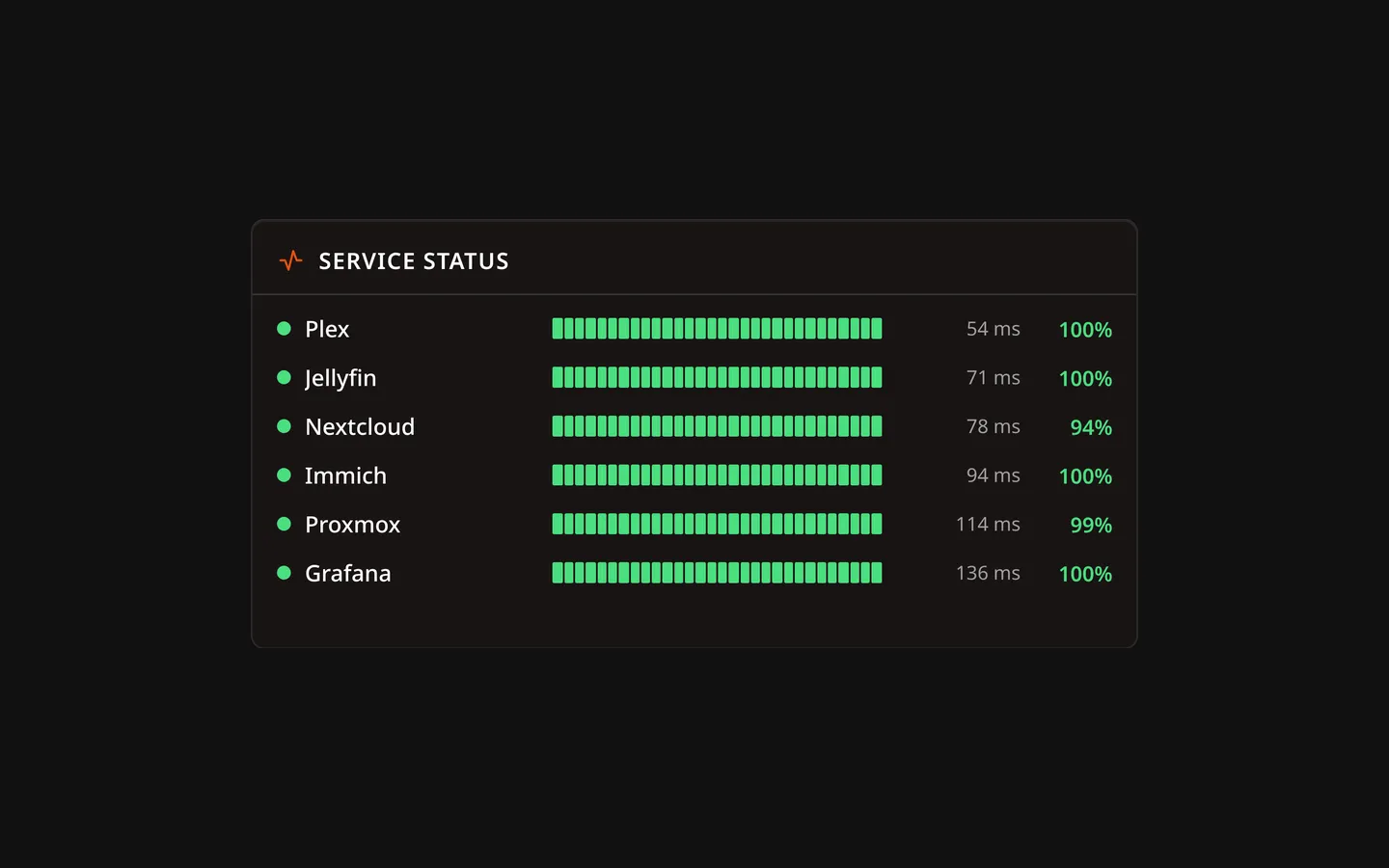Click the green status dot for Nextcloud

point(284,426)
